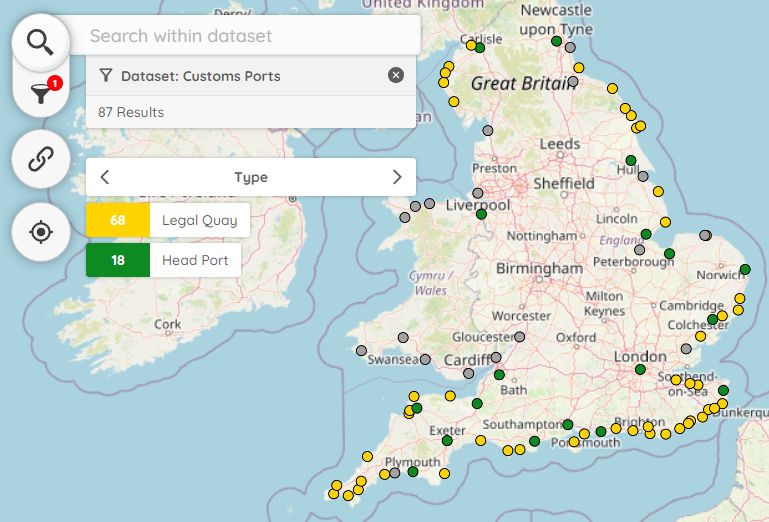Image resolution: width=769 pixels, height=522 pixels.
Task: Select the green marker at Newcastle upon Tyne
Action: pos(556,41)
